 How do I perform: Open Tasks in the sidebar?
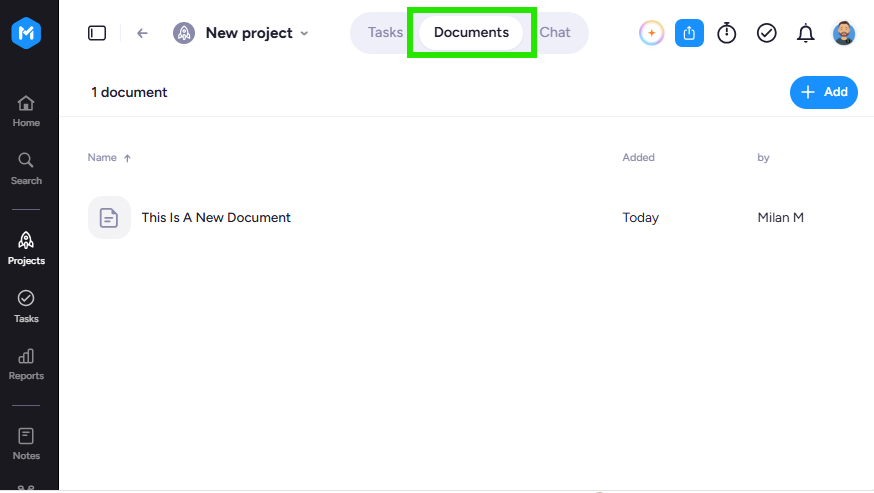[26, 307]
